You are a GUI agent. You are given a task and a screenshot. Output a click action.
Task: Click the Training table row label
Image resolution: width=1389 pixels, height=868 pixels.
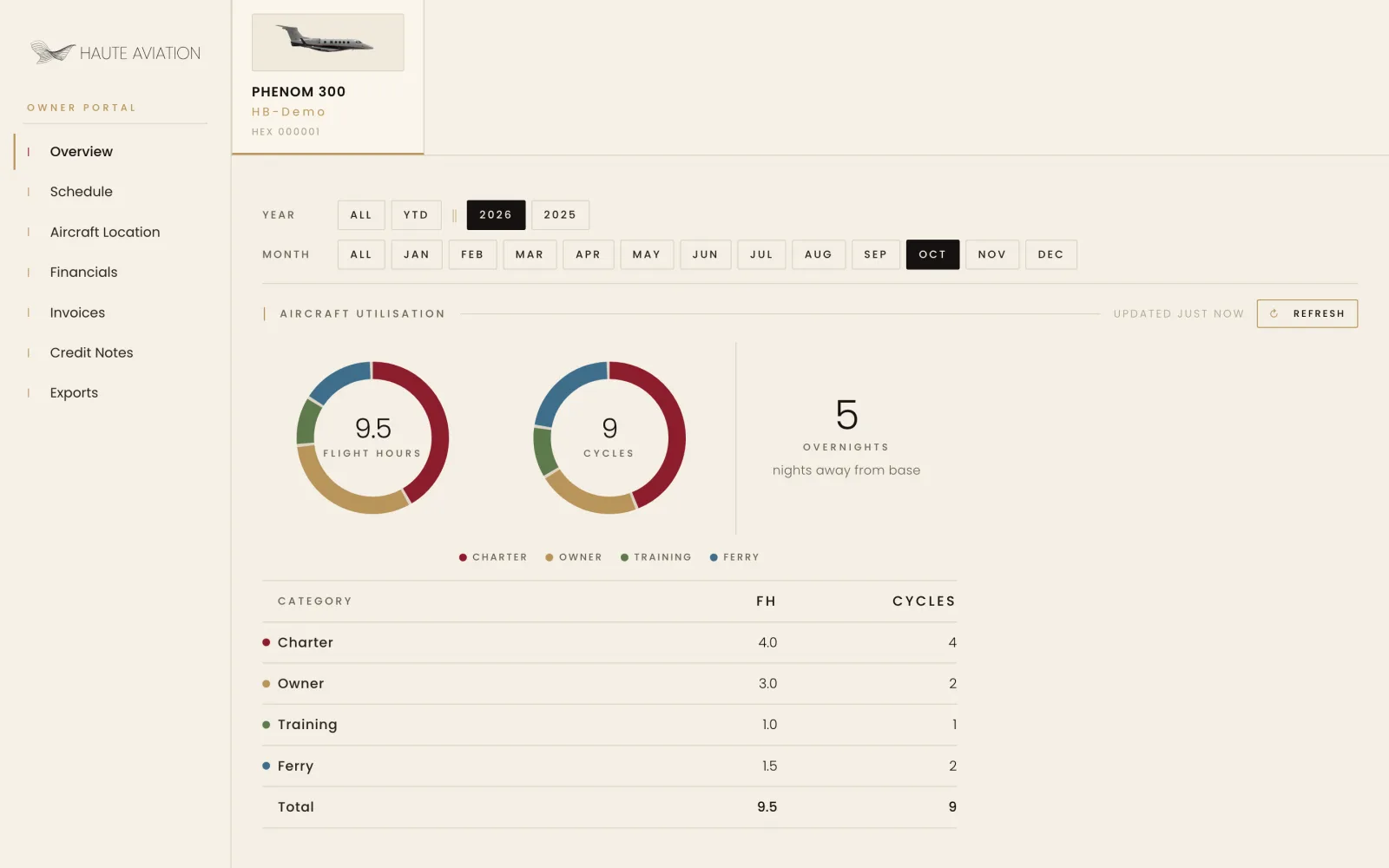307,725
